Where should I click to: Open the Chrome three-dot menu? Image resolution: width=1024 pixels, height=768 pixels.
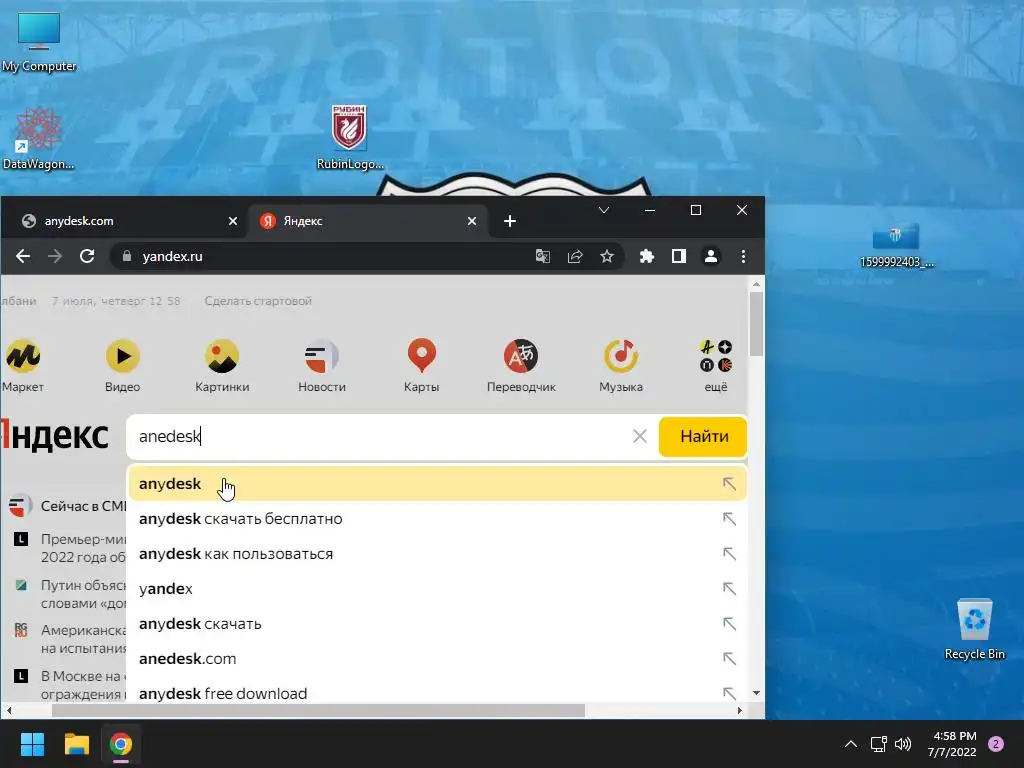(743, 257)
